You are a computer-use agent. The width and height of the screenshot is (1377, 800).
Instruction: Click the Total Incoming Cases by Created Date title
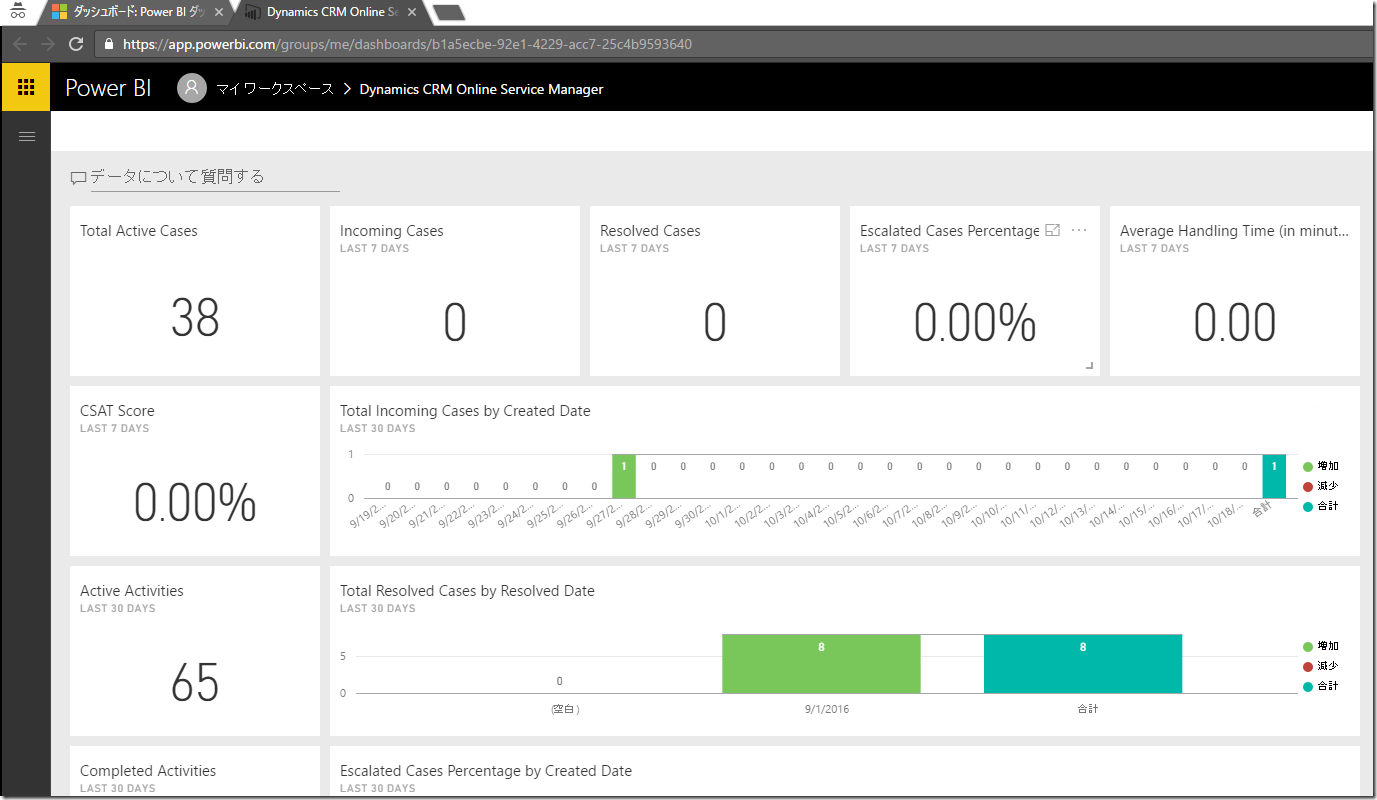(465, 411)
